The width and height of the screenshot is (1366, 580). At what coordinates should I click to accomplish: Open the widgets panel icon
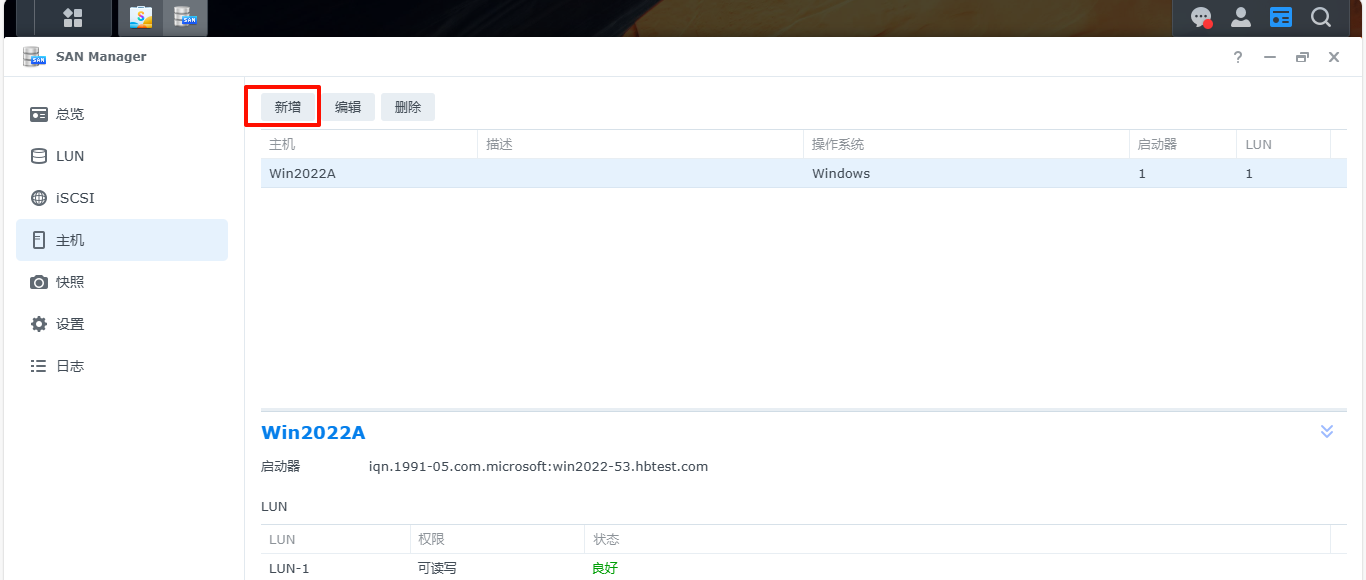[1281, 18]
